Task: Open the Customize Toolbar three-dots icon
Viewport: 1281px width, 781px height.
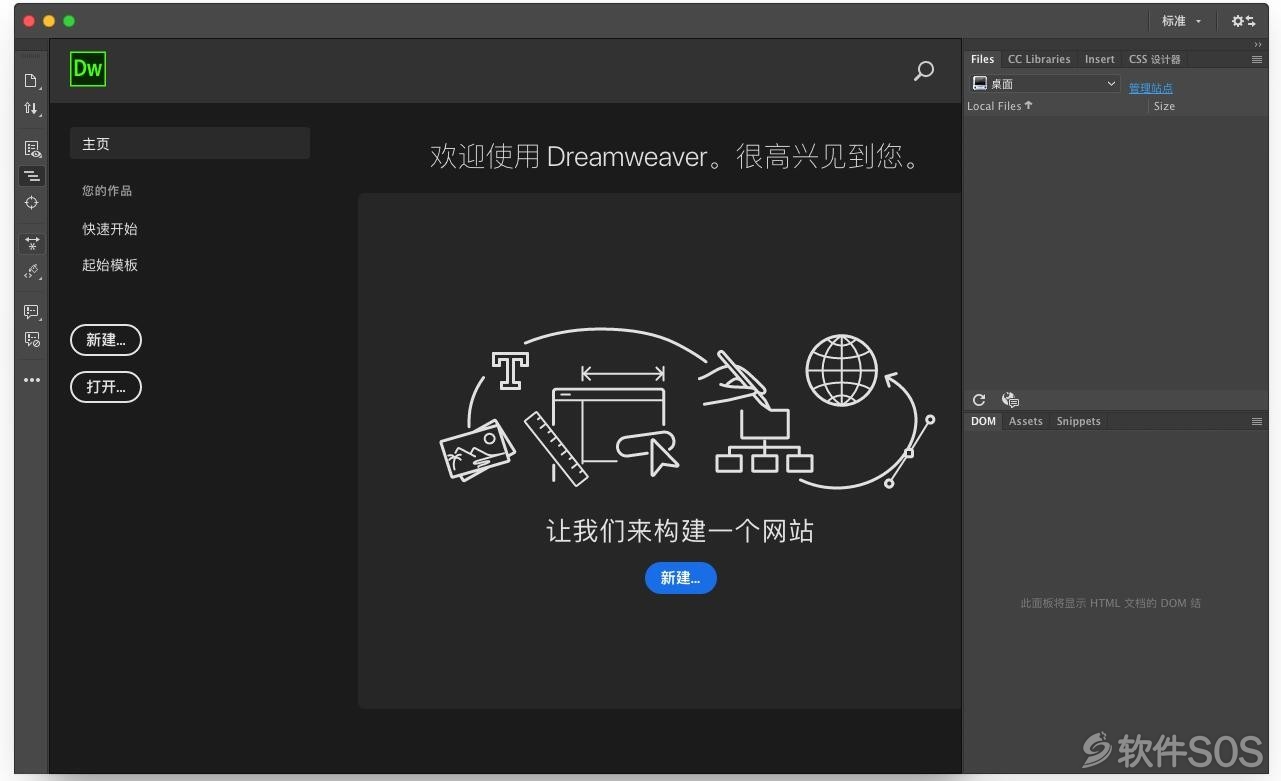Action: tap(32, 380)
